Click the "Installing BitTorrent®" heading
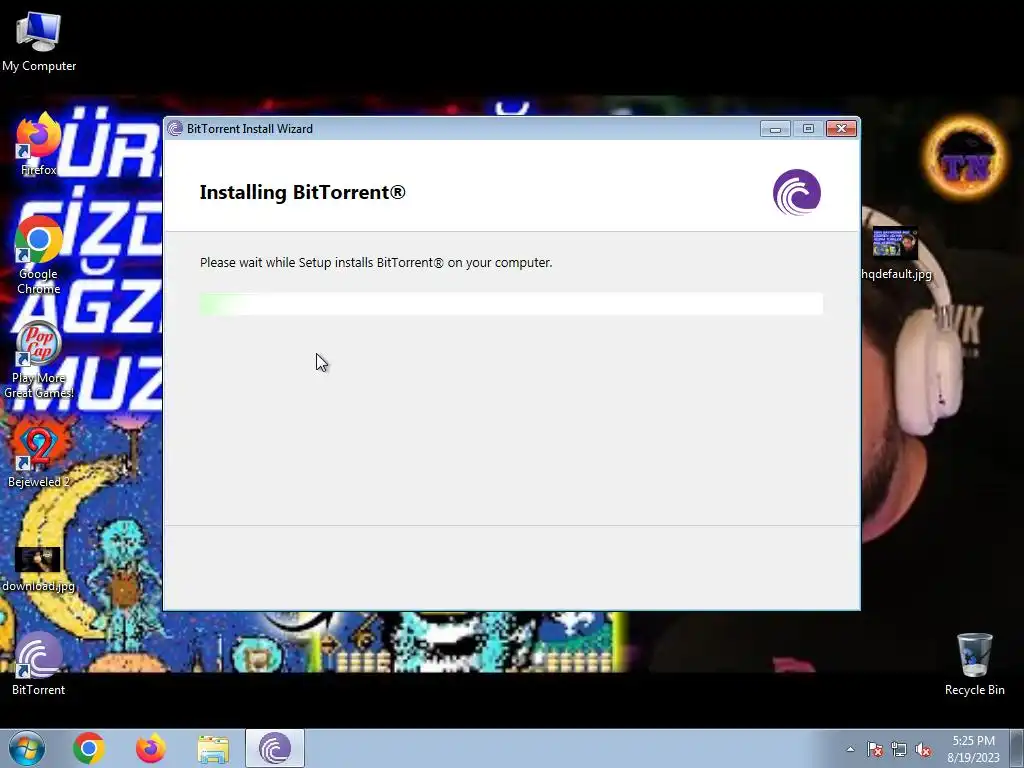 (302, 192)
